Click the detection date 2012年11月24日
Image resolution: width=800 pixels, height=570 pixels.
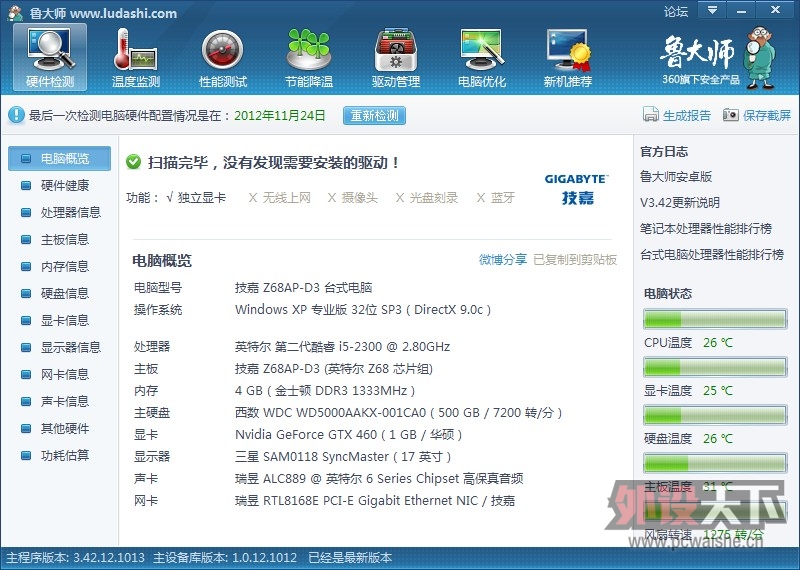(280, 115)
